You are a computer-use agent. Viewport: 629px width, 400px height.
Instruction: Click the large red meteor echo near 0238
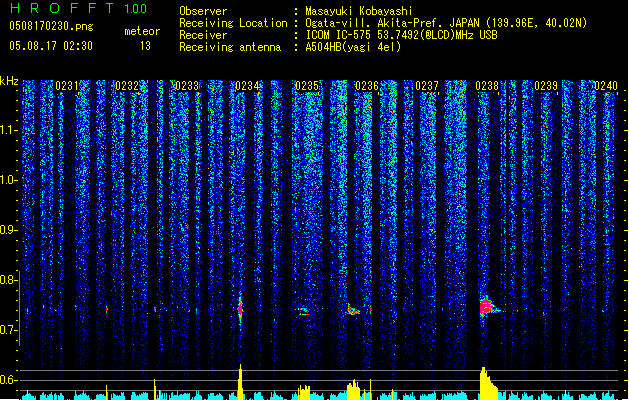[488, 307]
